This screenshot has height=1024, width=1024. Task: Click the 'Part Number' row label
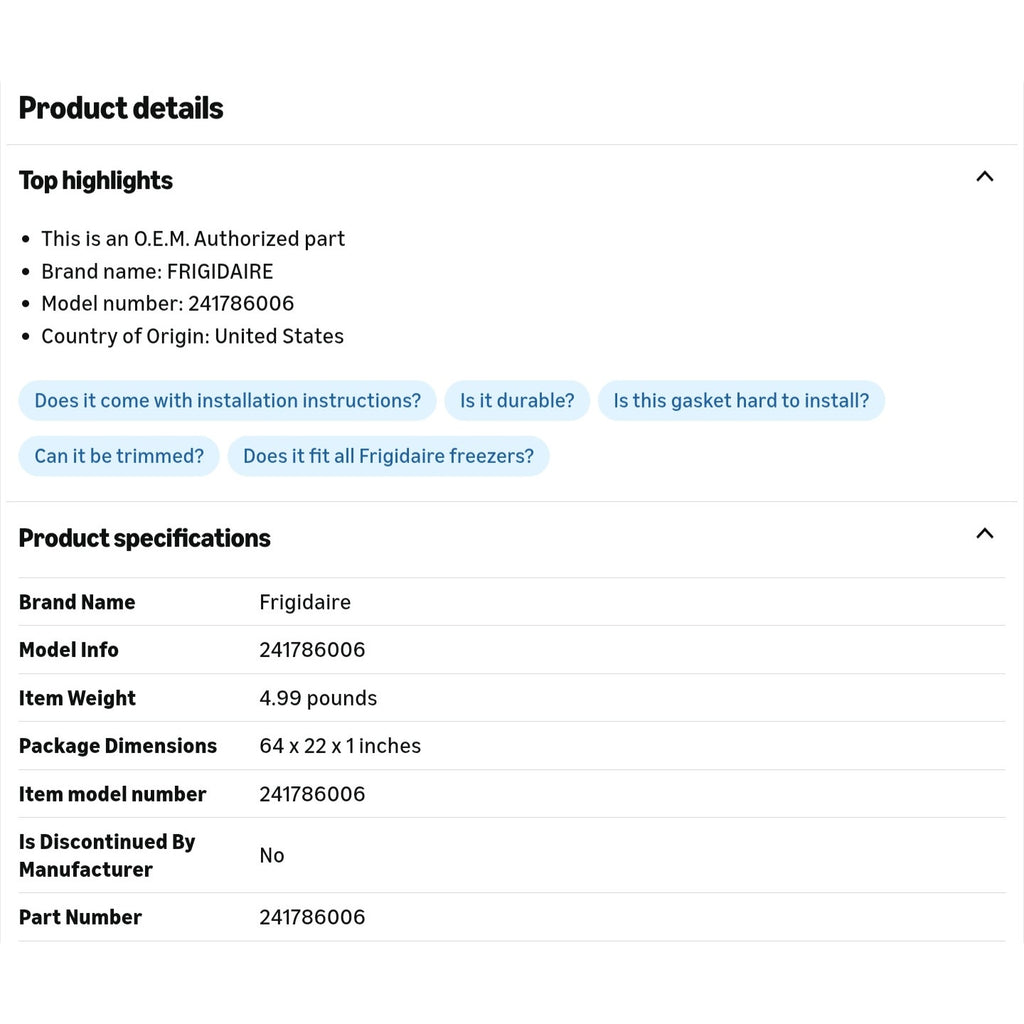[x=80, y=918]
